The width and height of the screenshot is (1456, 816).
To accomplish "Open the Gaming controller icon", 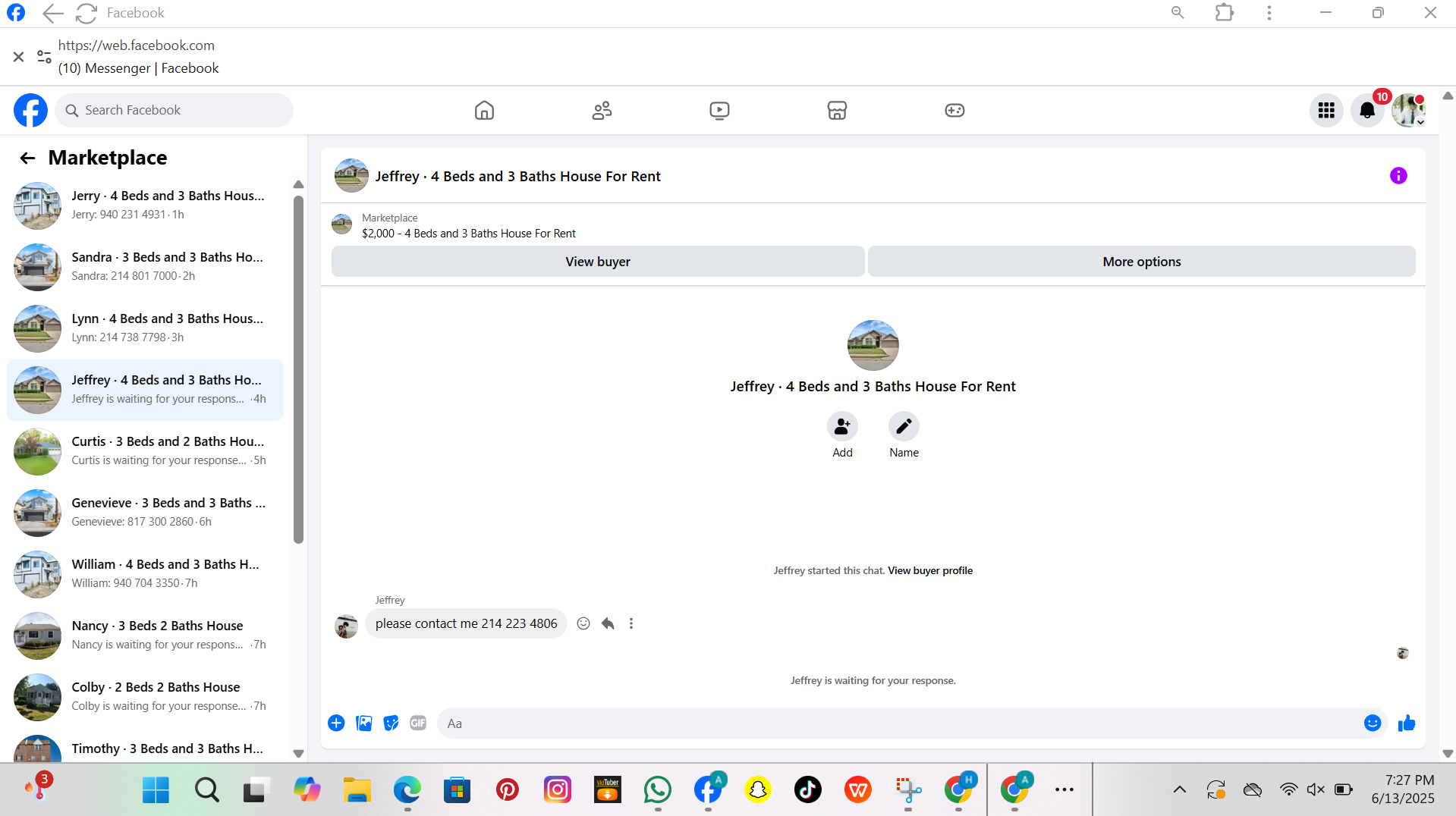I will point(954,111).
